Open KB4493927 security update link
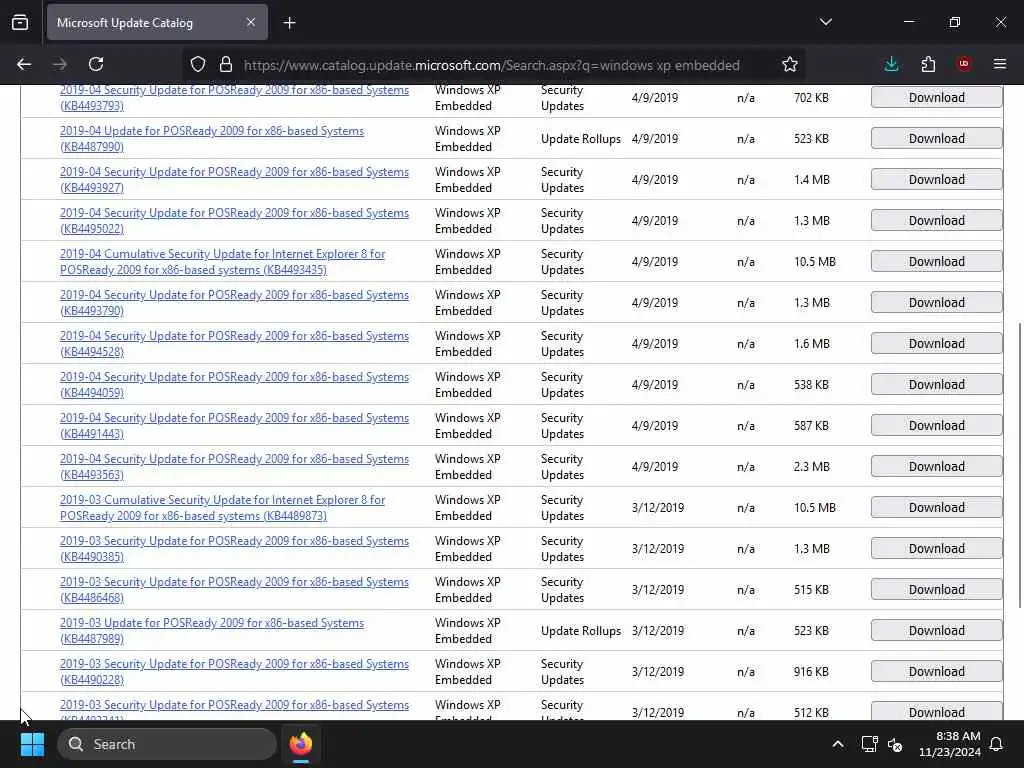 (x=234, y=180)
